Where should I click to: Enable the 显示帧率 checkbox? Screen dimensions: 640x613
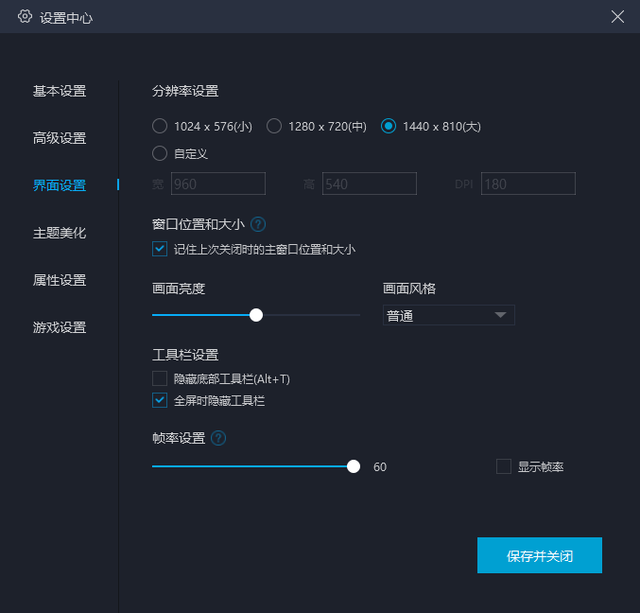(x=504, y=467)
